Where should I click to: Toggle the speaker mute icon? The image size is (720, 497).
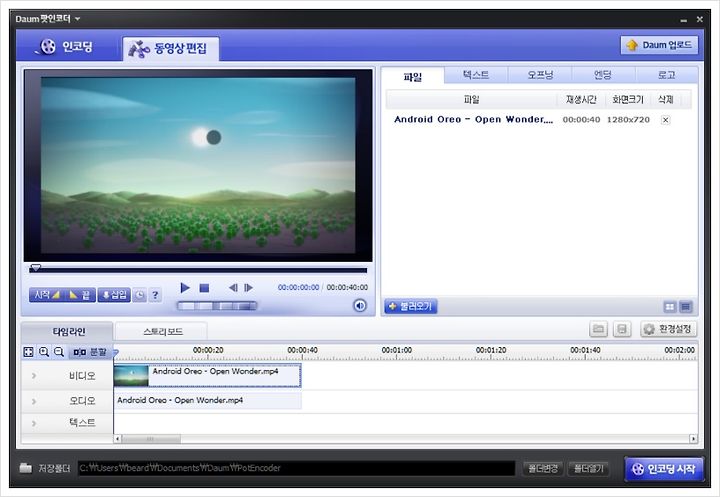point(360,305)
